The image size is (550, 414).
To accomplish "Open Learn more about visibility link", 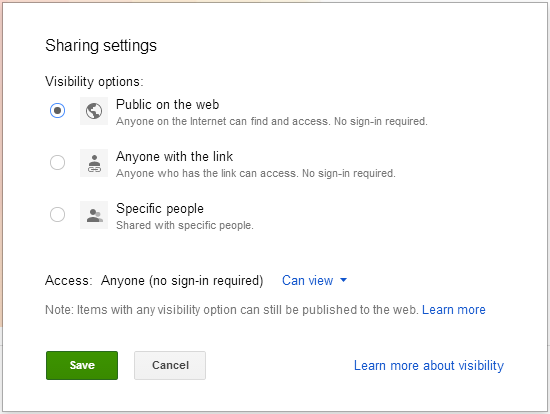I will (429, 366).
